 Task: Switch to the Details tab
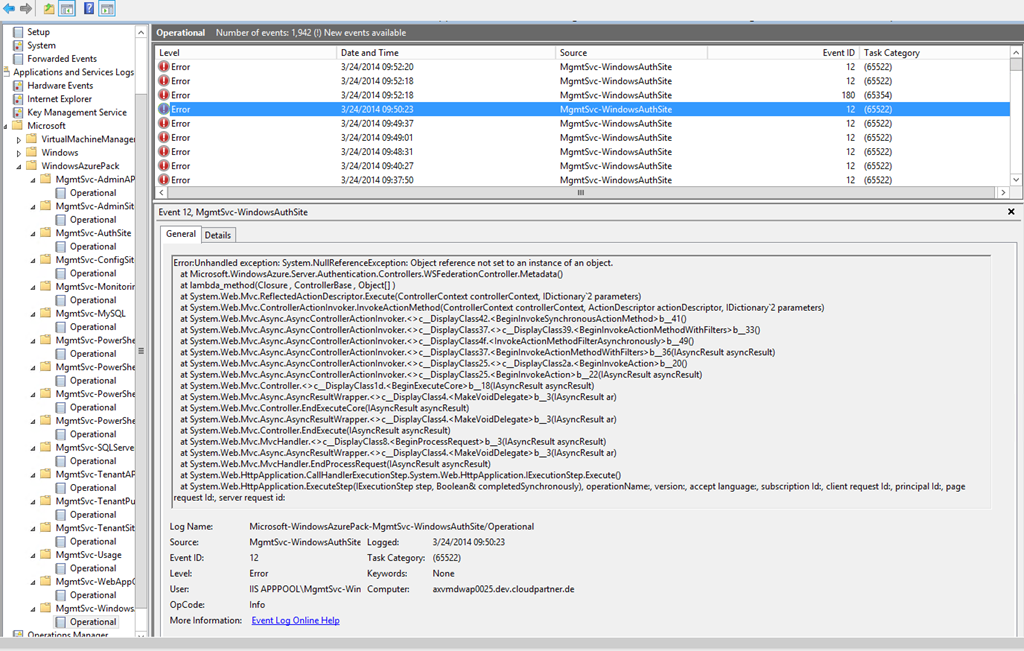click(x=218, y=235)
